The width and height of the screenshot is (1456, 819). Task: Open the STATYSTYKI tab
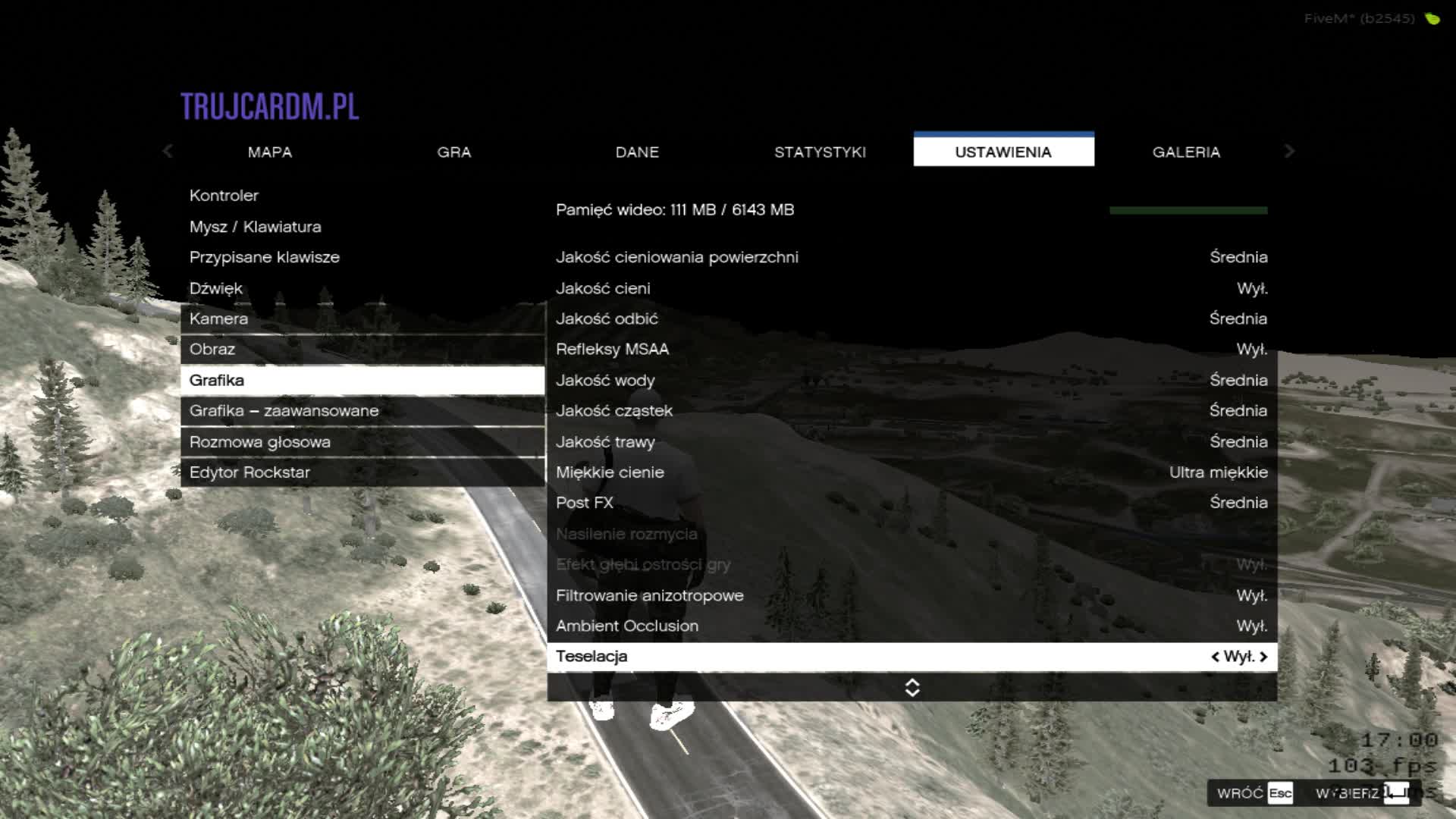820,152
